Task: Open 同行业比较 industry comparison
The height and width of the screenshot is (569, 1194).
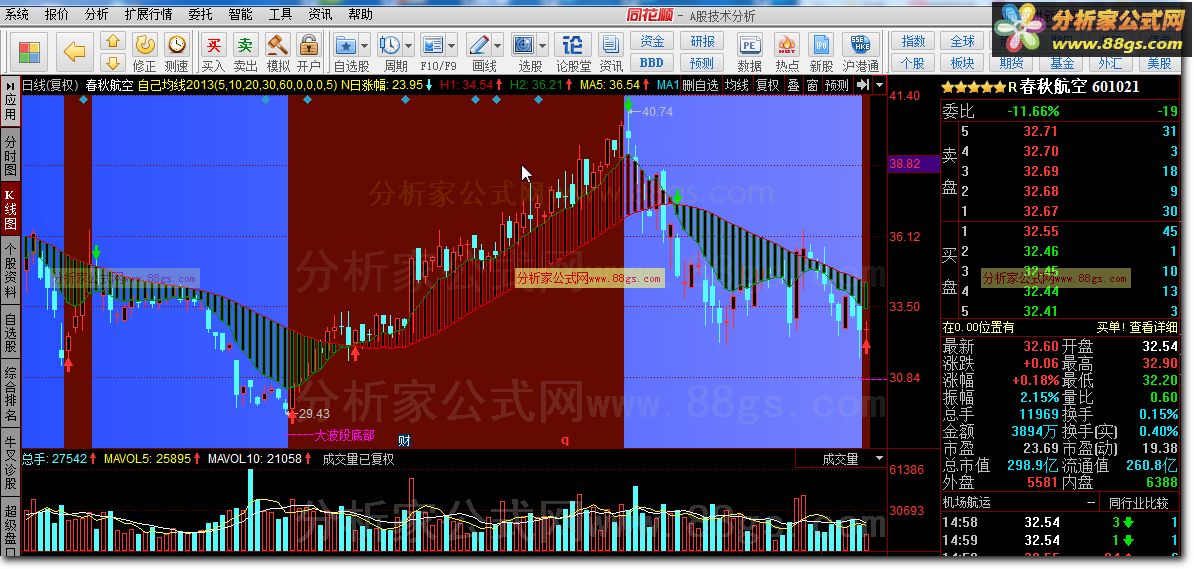Action: [x=1138, y=503]
